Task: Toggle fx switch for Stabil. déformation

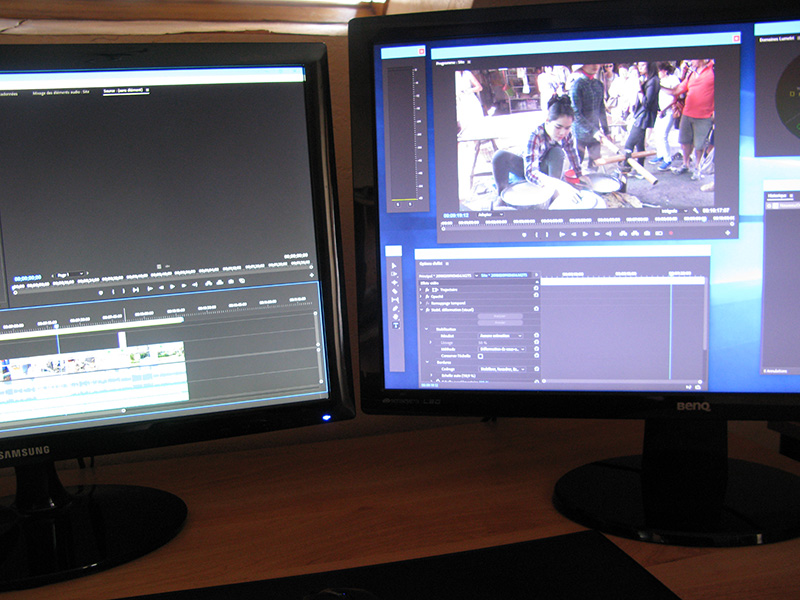Action: pyautogui.click(x=427, y=310)
